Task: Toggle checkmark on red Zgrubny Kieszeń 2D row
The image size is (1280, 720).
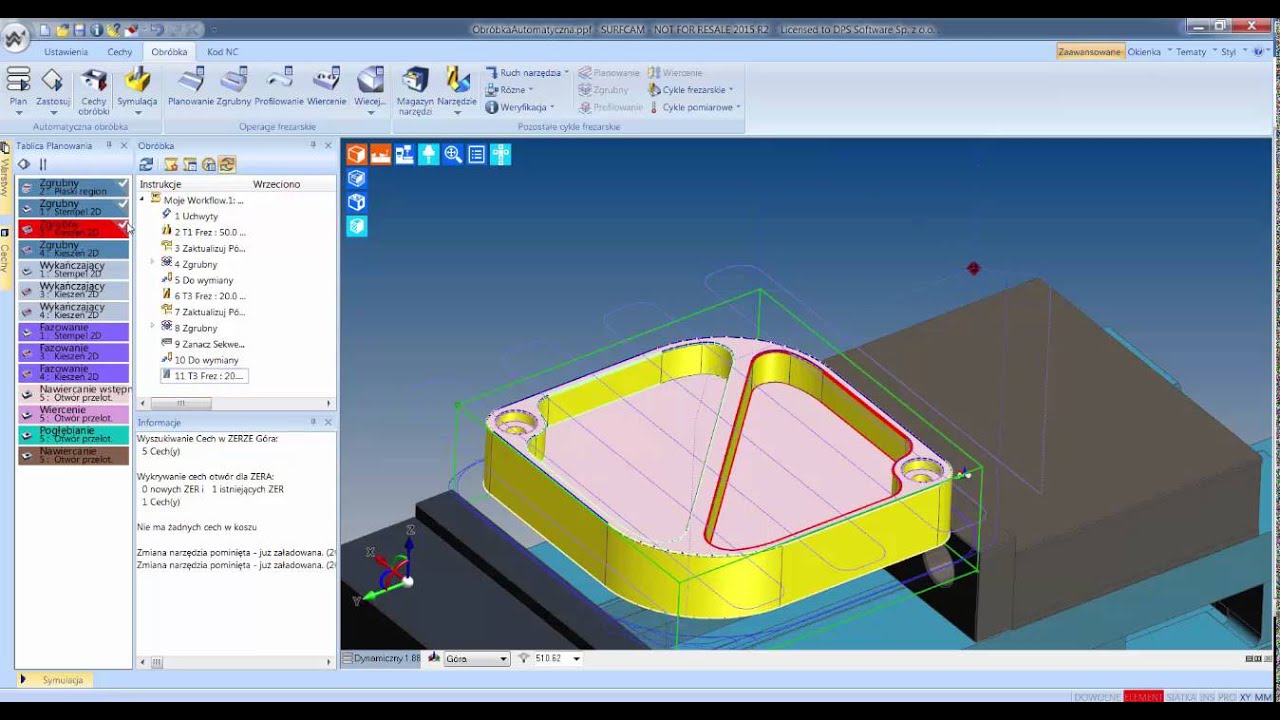Action: point(122,226)
